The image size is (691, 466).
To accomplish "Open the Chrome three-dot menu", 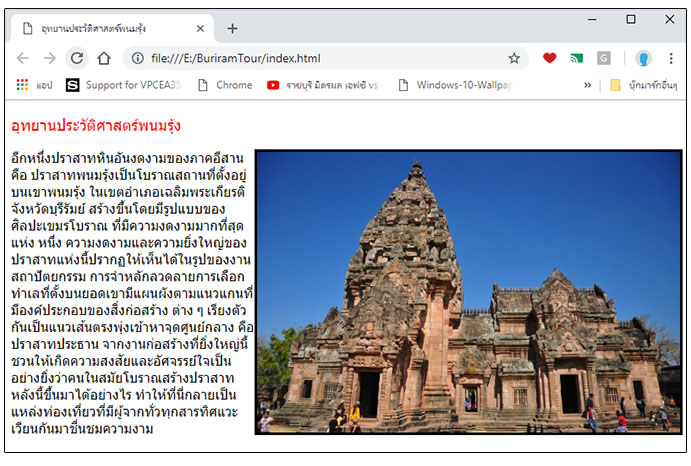I will [670, 58].
